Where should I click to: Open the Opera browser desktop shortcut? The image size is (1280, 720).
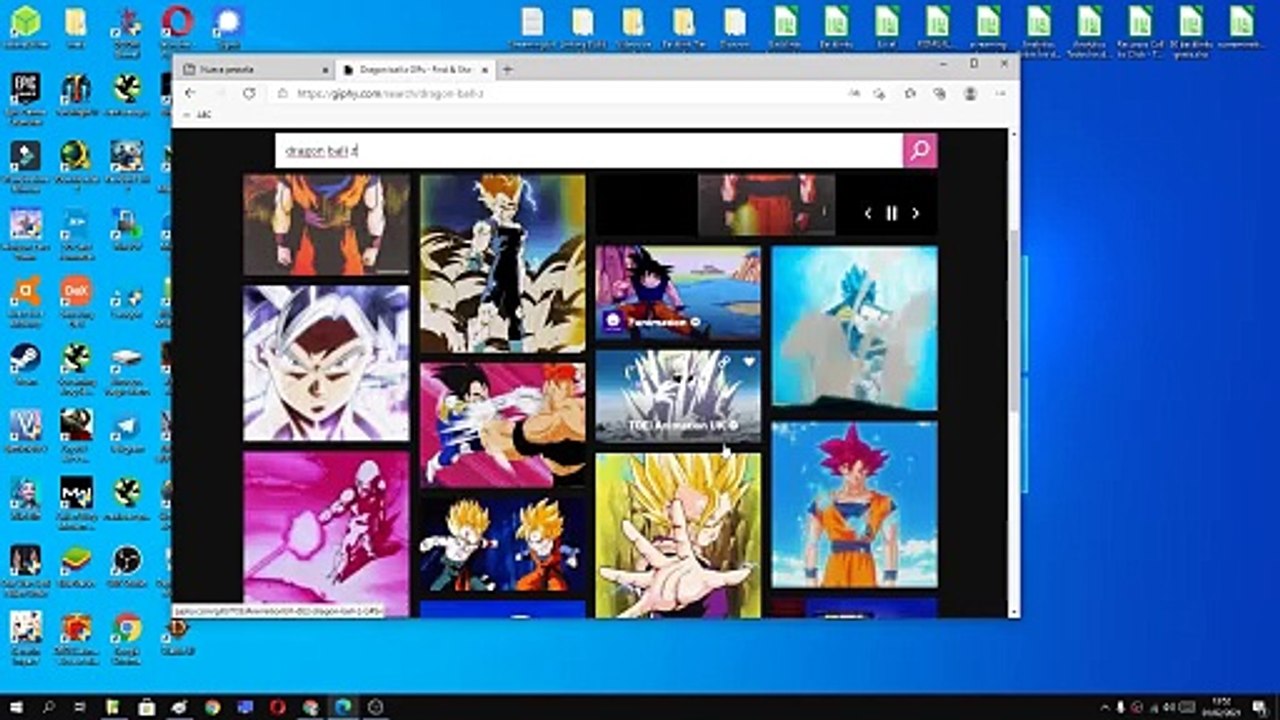coord(177,27)
